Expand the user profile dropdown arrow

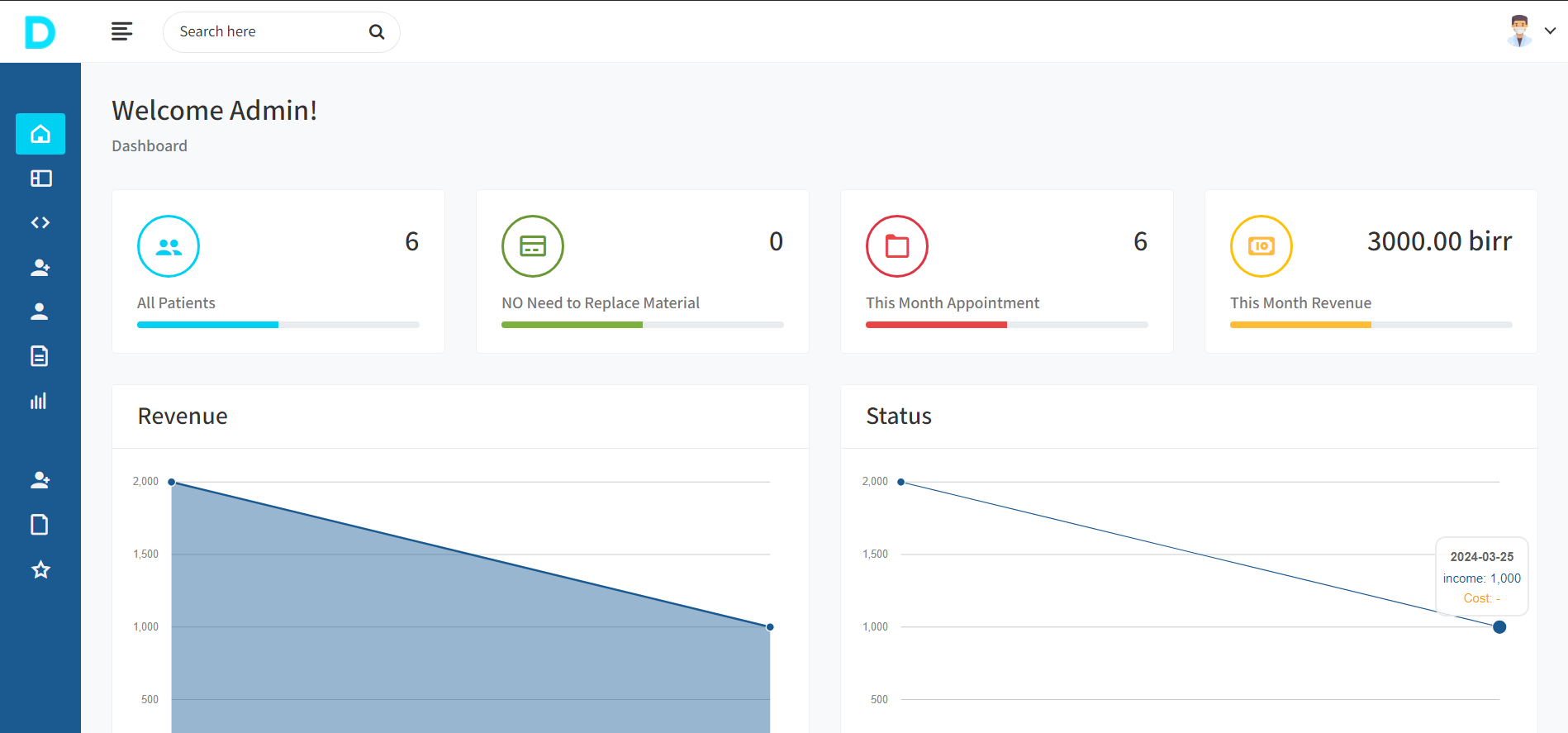click(x=1550, y=31)
